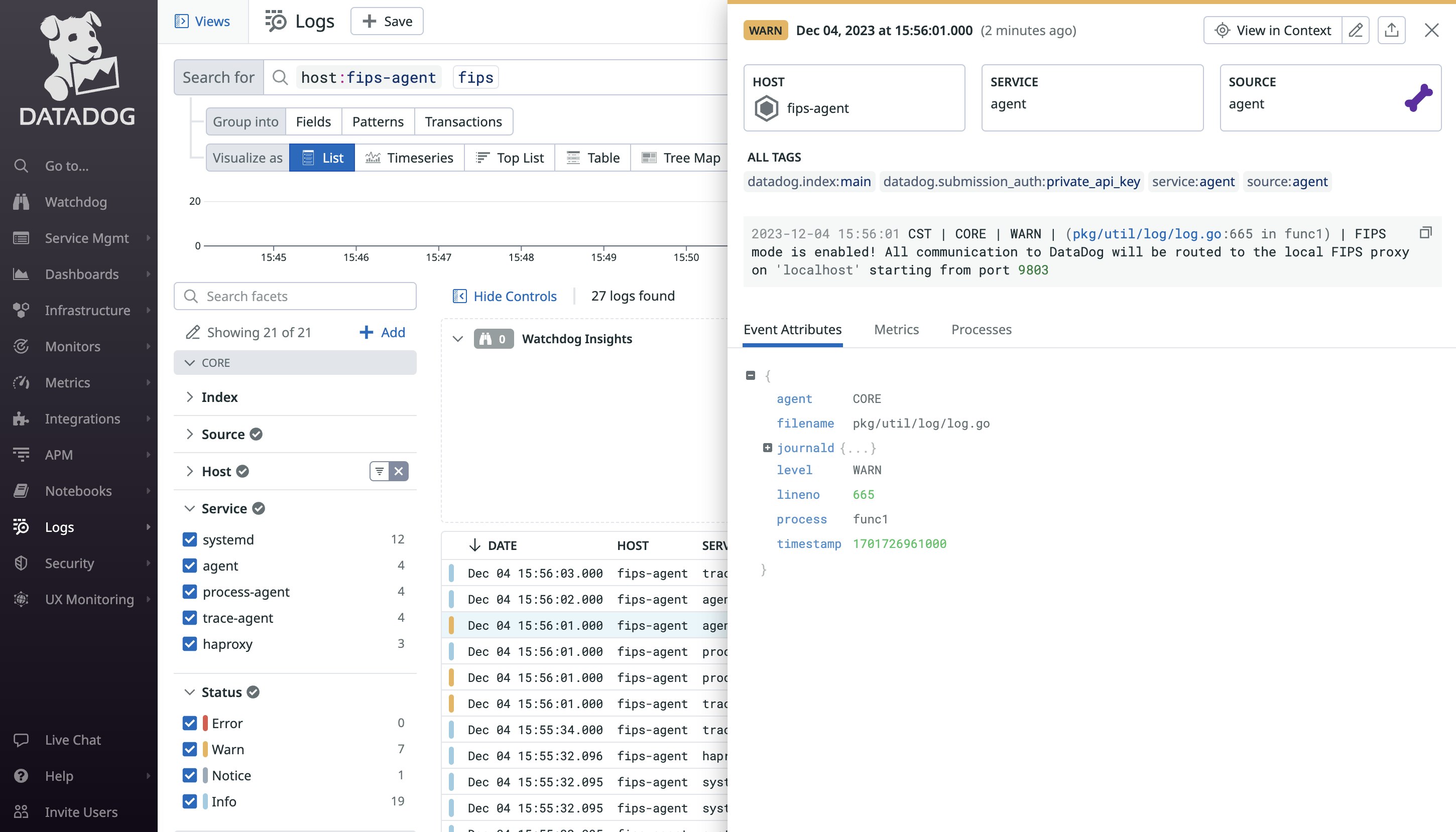
Task: Disable the Warn status filter
Action: pyautogui.click(x=190, y=749)
